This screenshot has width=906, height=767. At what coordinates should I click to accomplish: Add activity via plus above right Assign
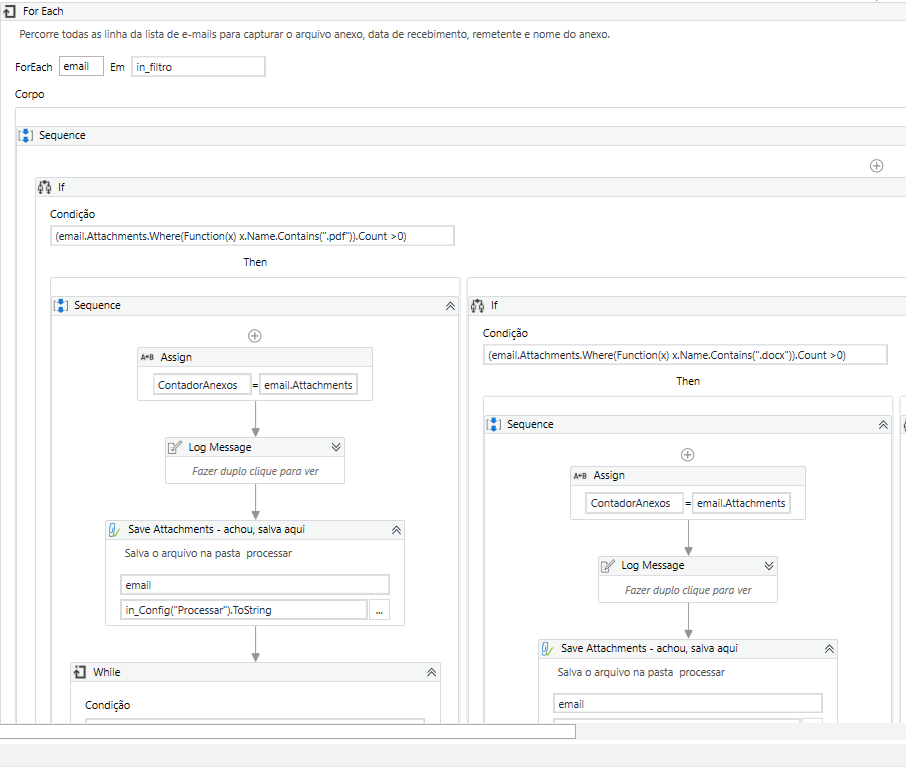(688, 455)
